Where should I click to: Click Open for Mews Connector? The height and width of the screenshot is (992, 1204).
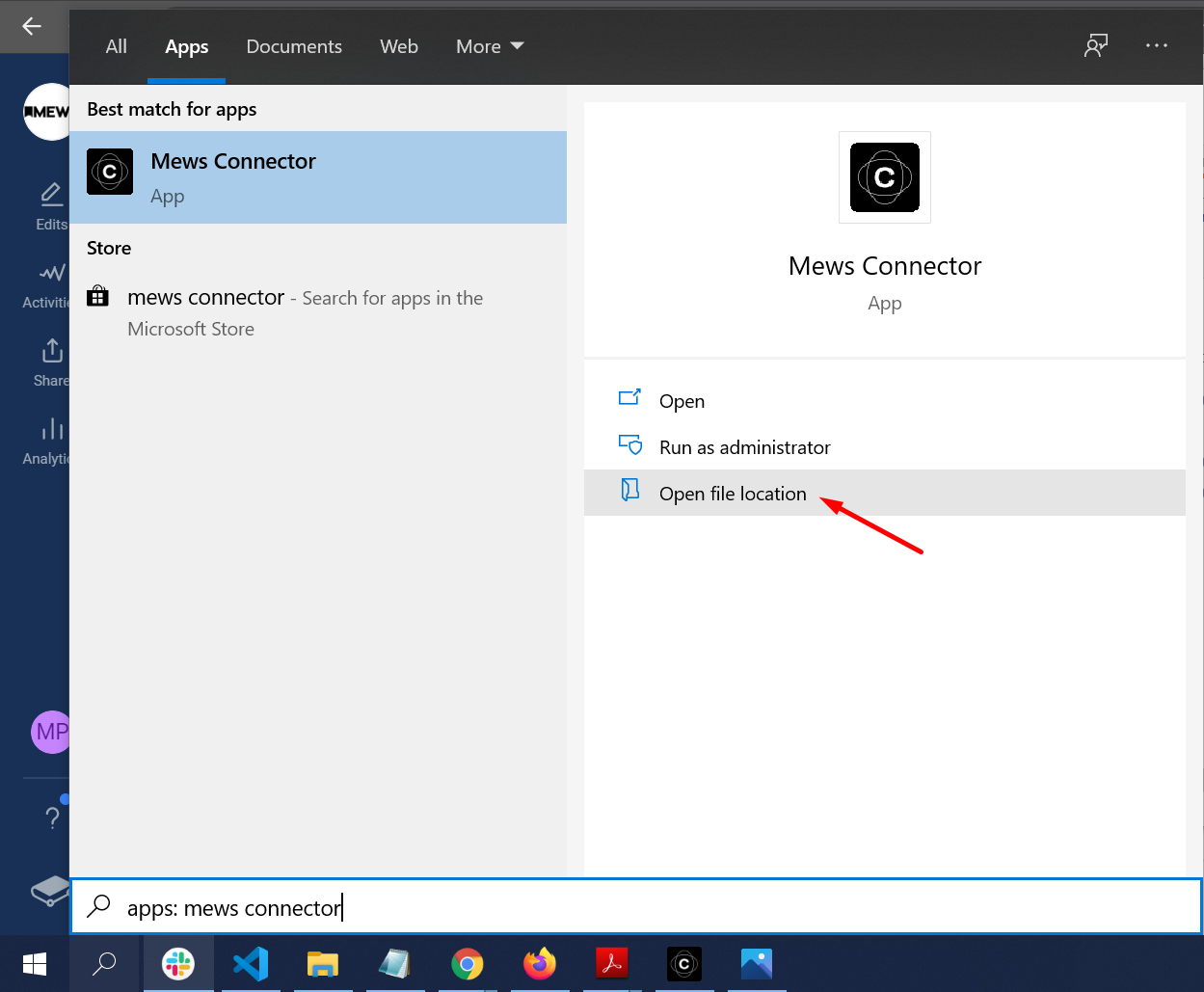point(682,401)
